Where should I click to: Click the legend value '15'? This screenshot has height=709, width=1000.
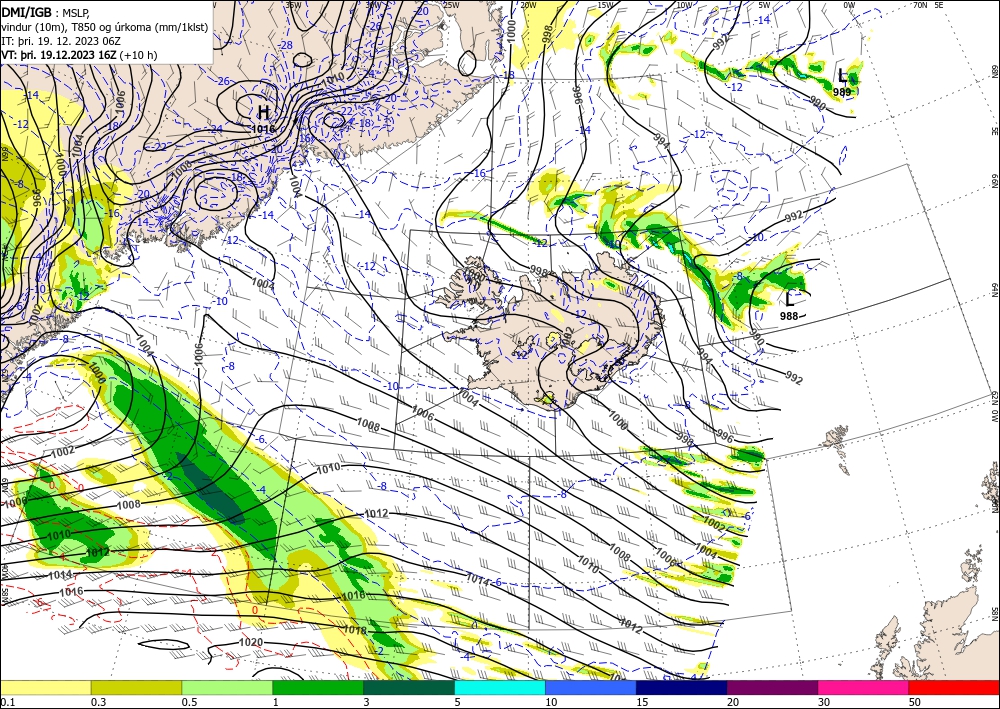642,702
